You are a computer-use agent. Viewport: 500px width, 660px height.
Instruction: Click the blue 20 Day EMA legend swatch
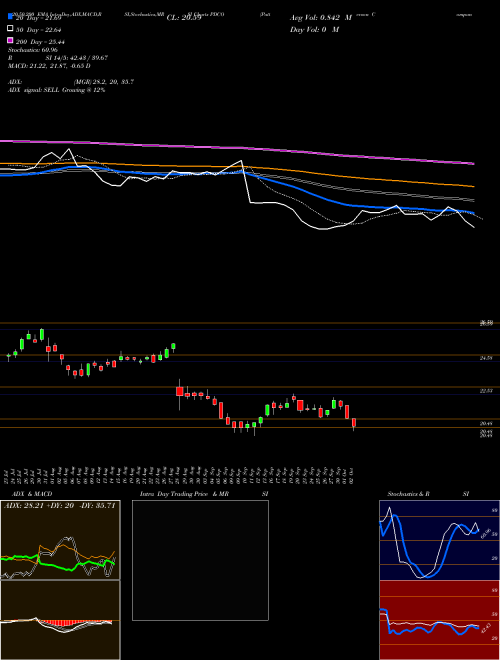[x=10, y=17]
